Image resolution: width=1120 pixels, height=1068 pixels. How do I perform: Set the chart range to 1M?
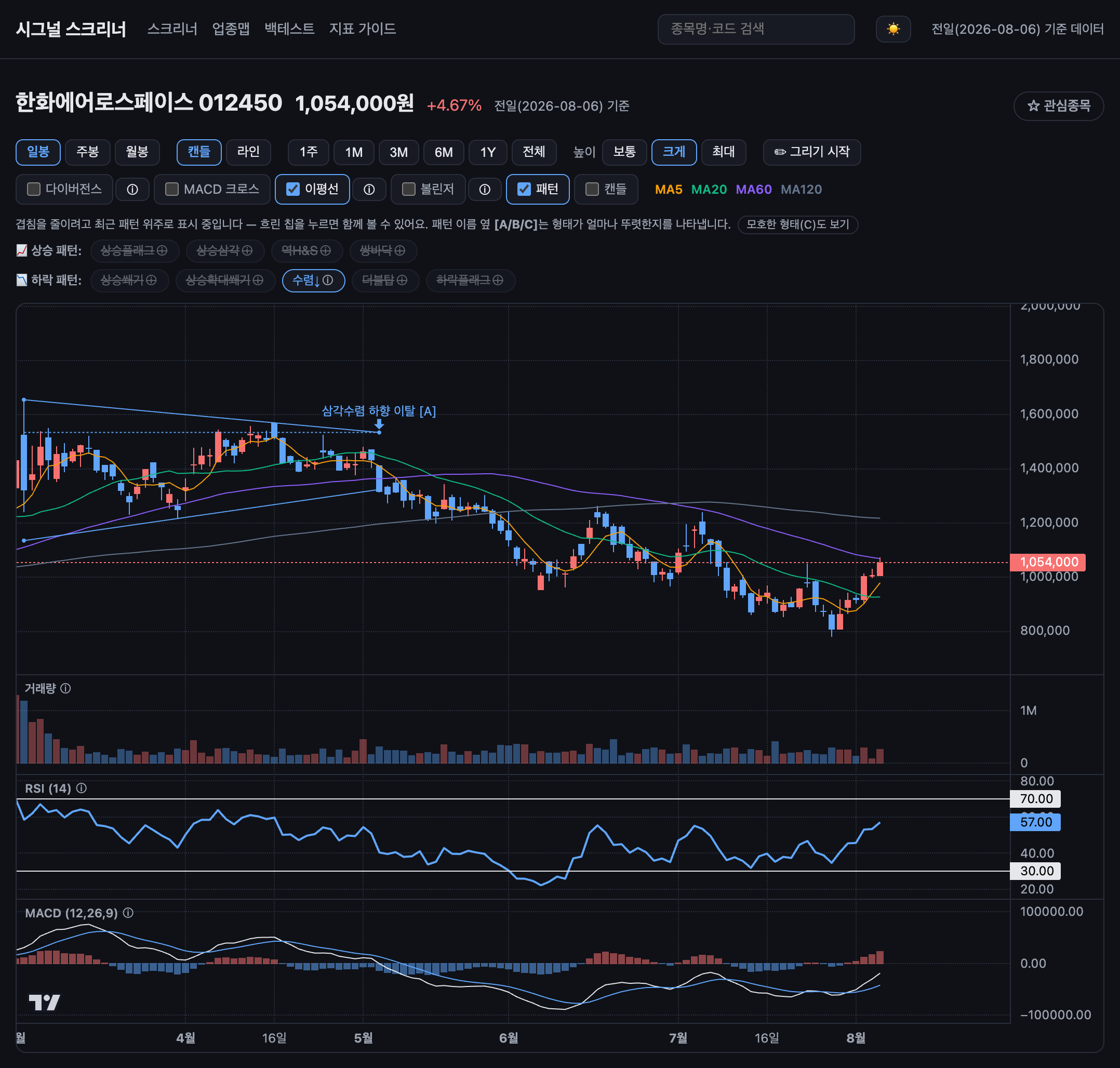pos(354,152)
